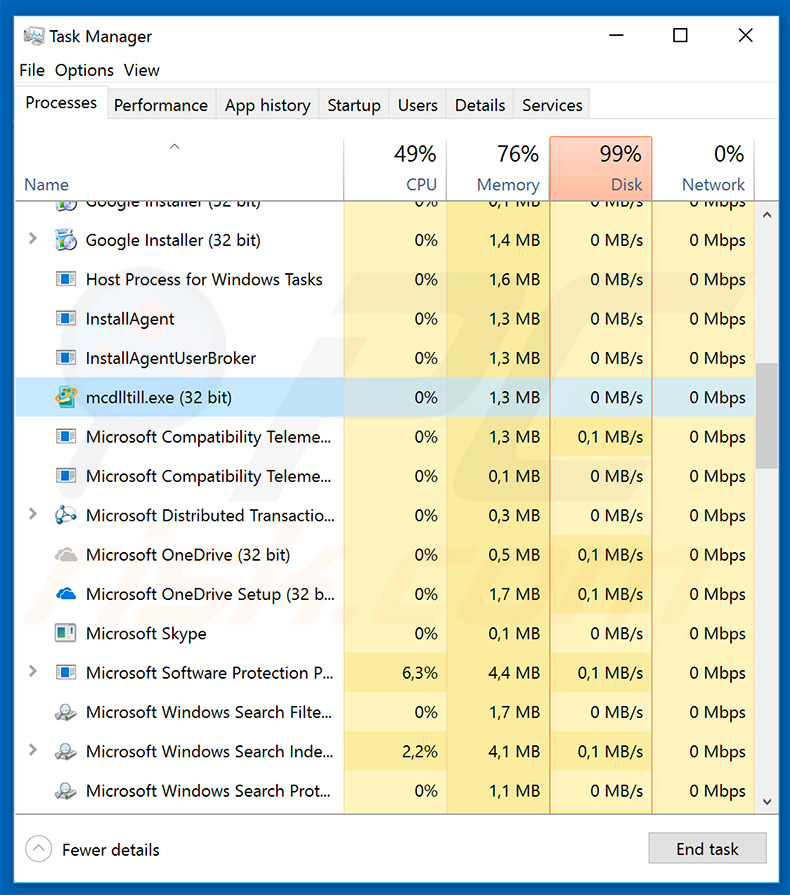Select Microsoft OneDrive (32 bit) process name
This screenshot has height=895, width=790.
pos(188,555)
